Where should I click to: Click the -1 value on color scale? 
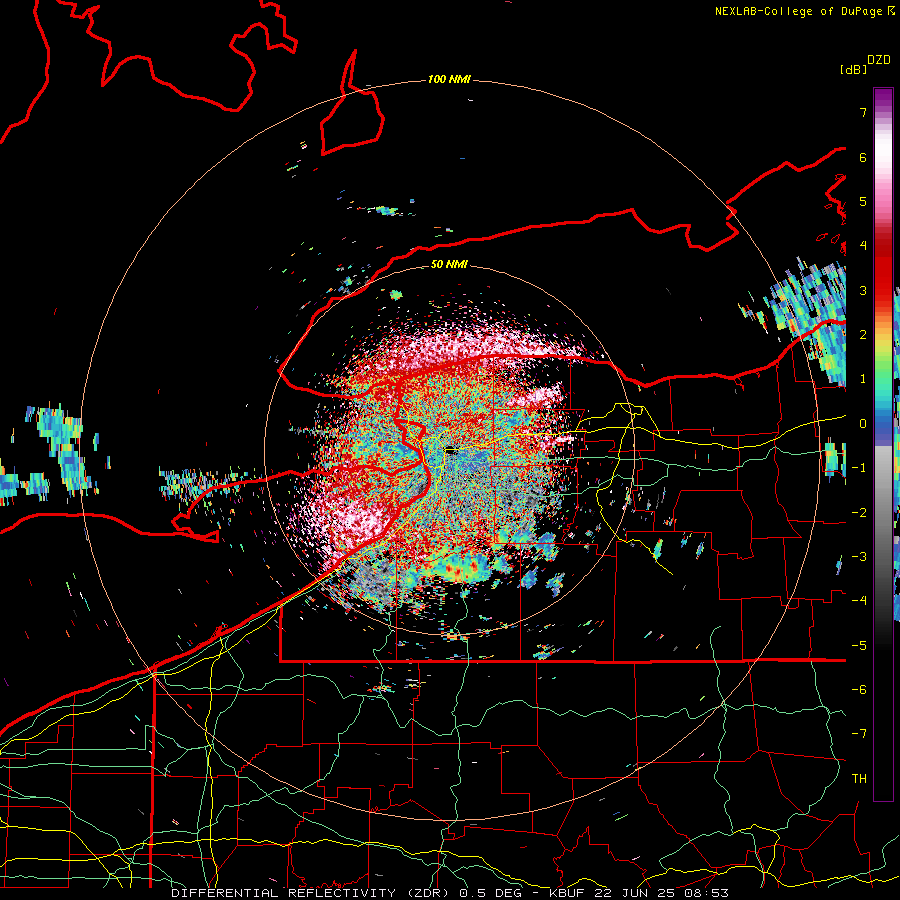click(859, 468)
